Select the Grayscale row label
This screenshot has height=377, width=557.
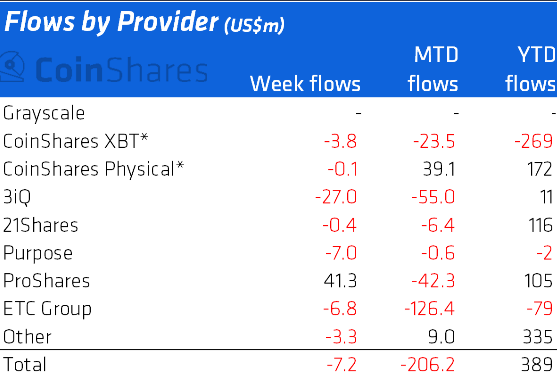44,114
